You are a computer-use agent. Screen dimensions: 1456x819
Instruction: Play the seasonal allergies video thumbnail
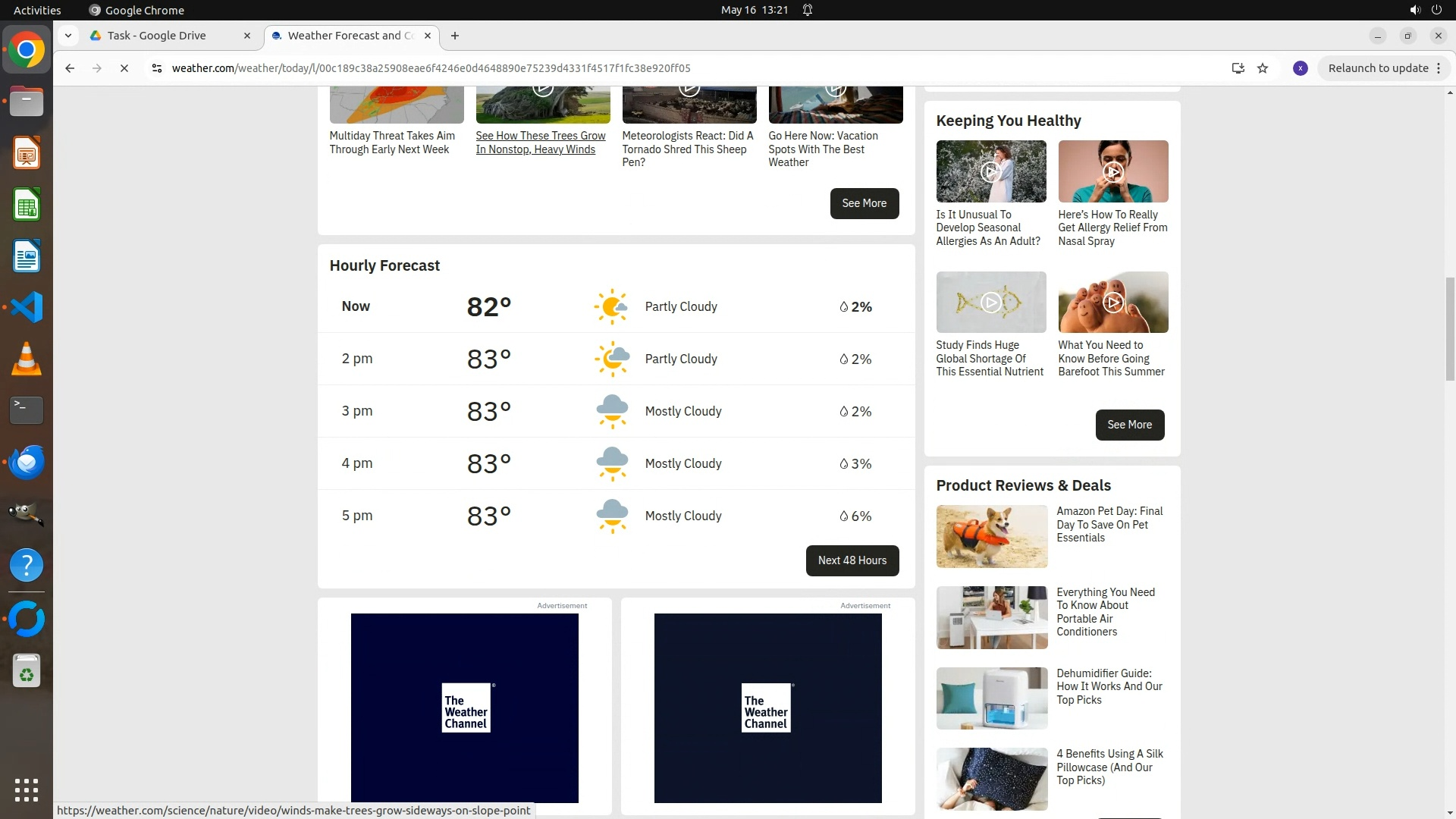coord(990,171)
